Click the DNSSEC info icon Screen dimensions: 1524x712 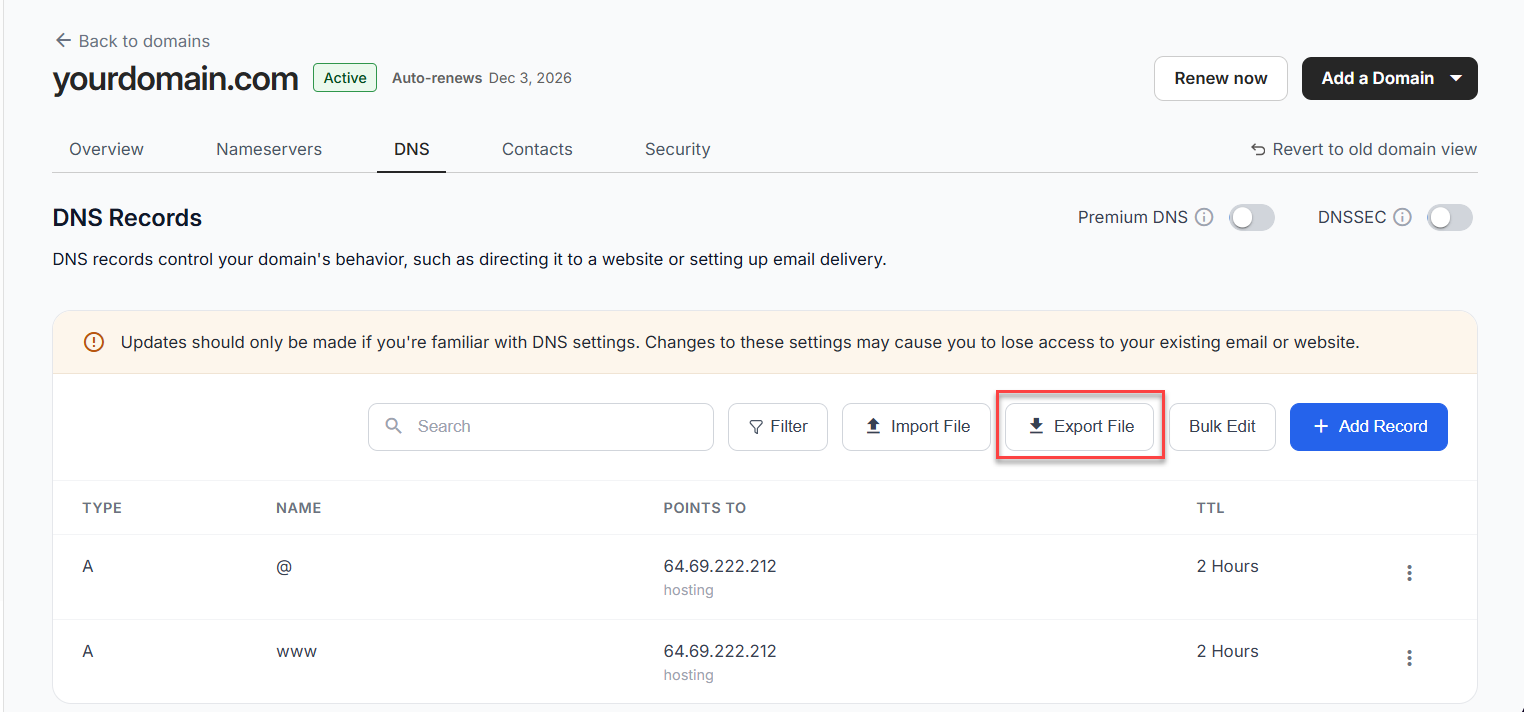1402,217
